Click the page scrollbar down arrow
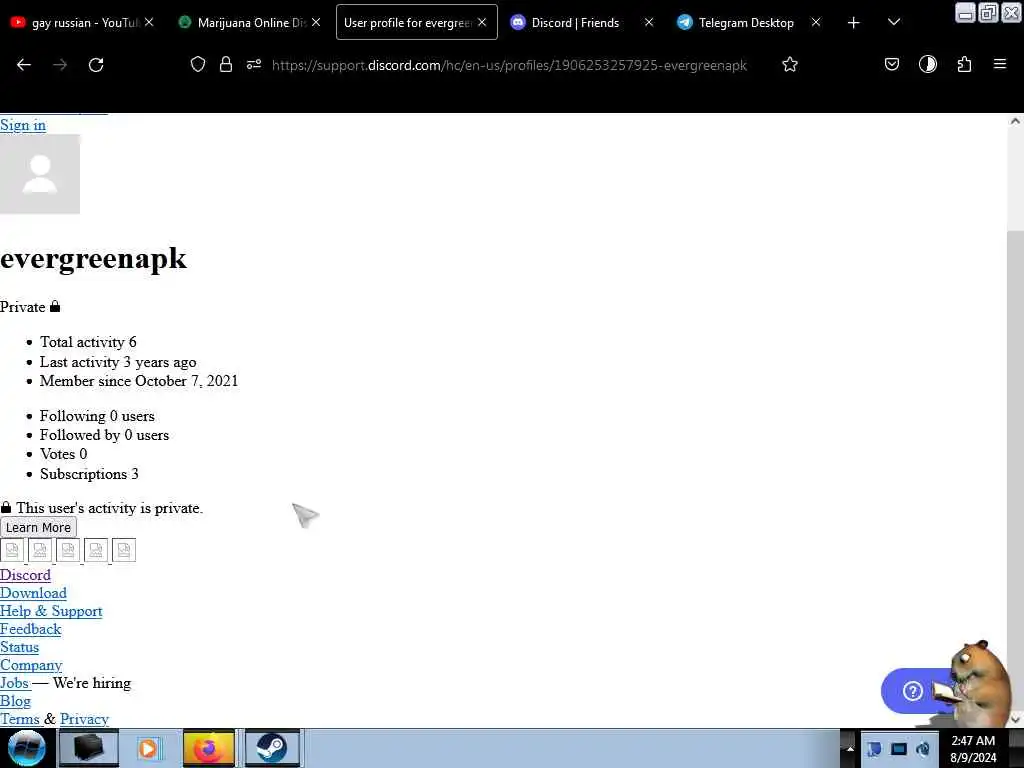Screen dimensions: 1024x768 coord(1015,719)
